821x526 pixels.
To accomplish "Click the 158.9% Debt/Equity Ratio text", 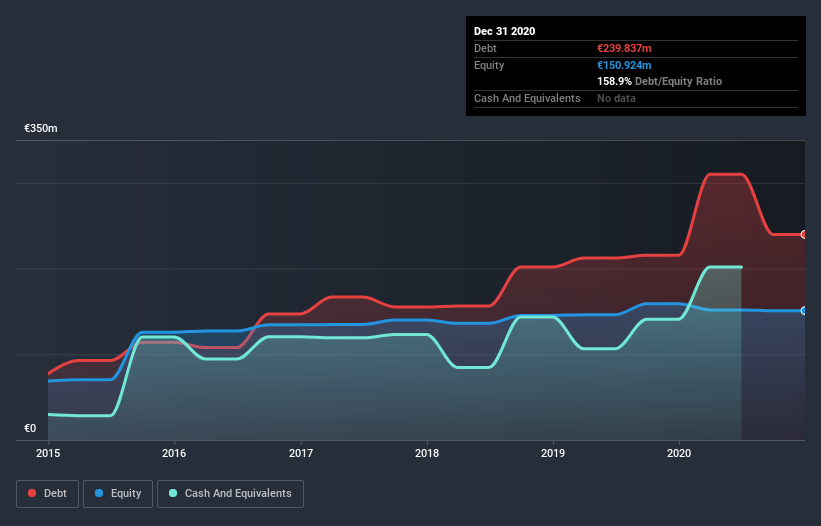I will pyautogui.click(x=659, y=81).
